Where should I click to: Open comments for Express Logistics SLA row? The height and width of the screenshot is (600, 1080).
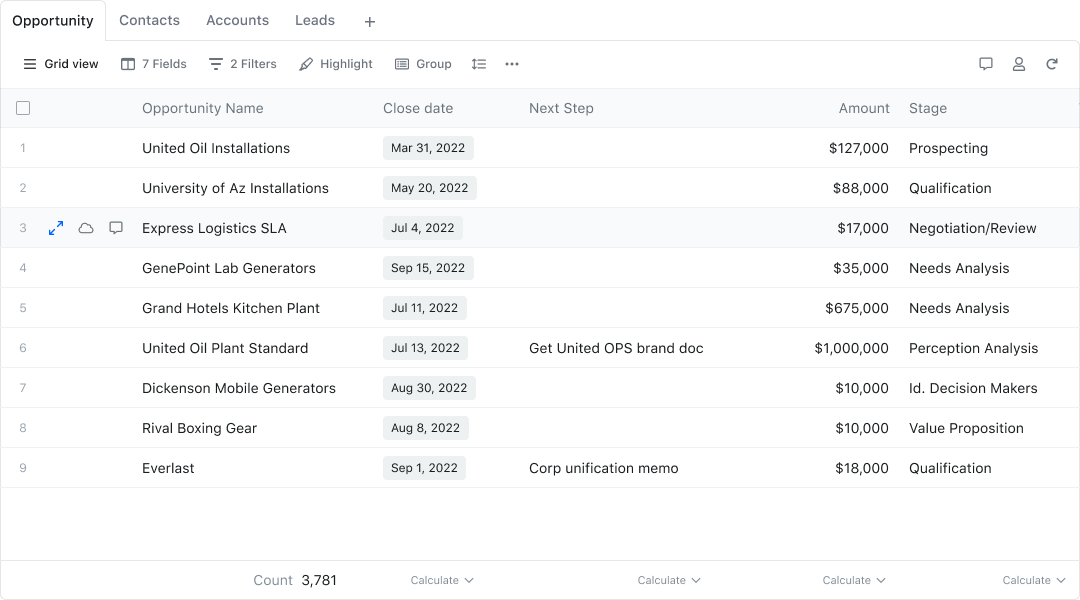point(116,228)
